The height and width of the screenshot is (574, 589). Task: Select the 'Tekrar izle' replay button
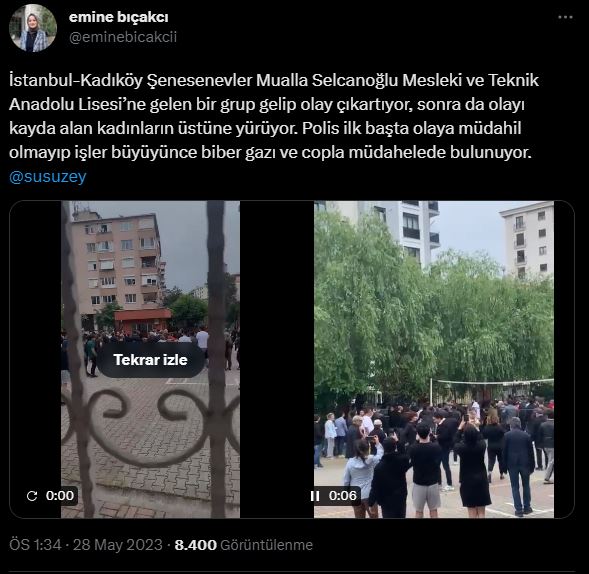click(x=151, y=360)
